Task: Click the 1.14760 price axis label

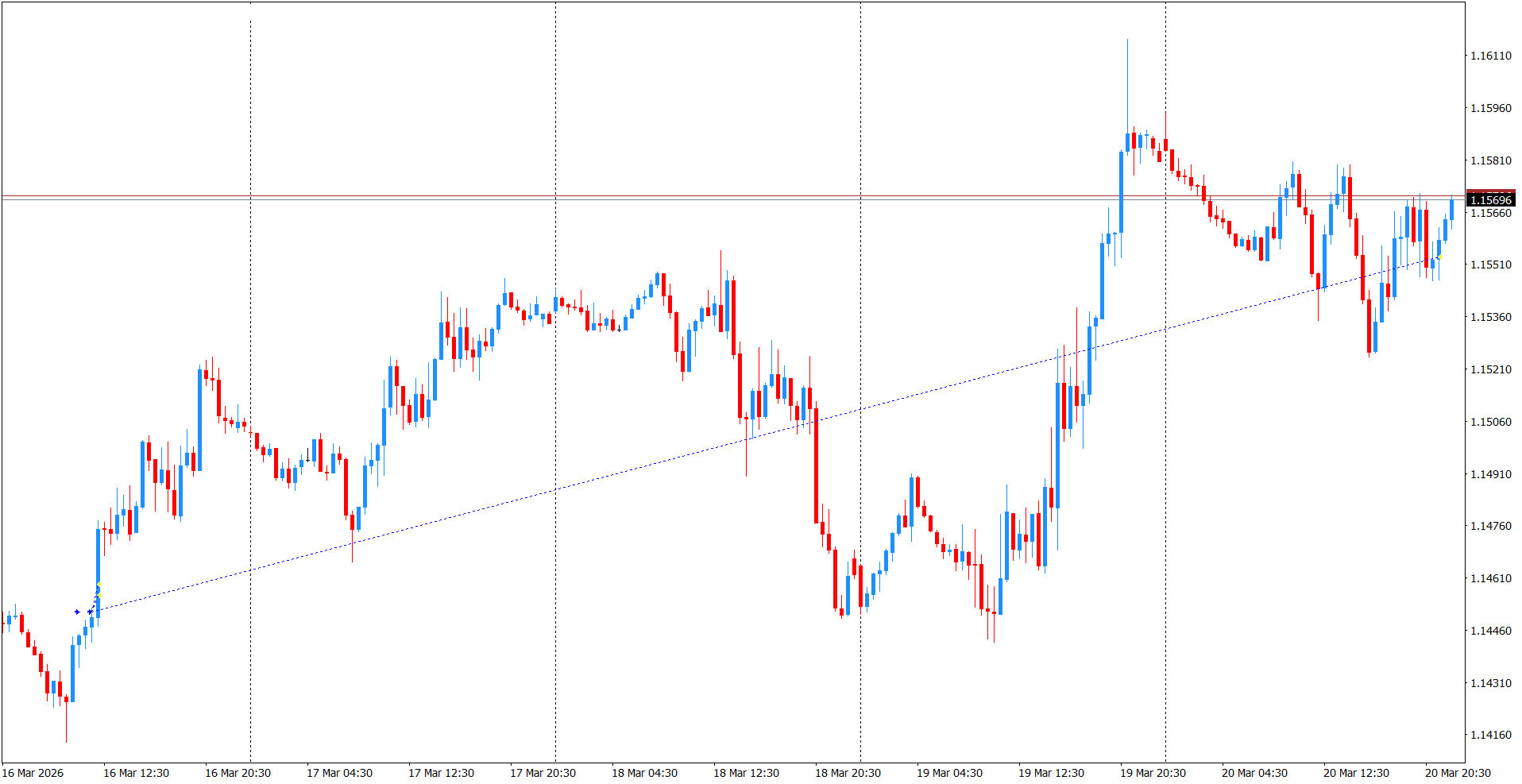Action: (1491, 526)
